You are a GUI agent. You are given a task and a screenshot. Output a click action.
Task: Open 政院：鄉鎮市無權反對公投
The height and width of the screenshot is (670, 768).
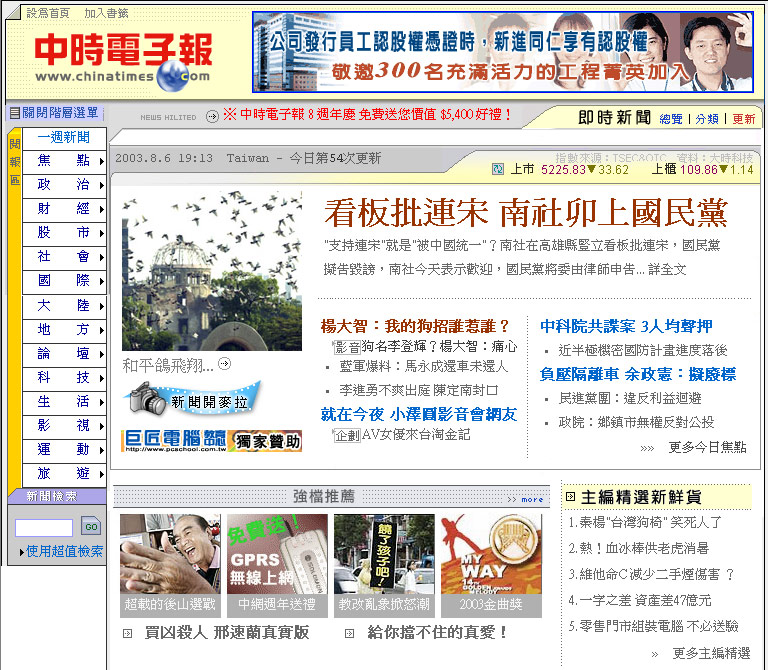[636, 422]
